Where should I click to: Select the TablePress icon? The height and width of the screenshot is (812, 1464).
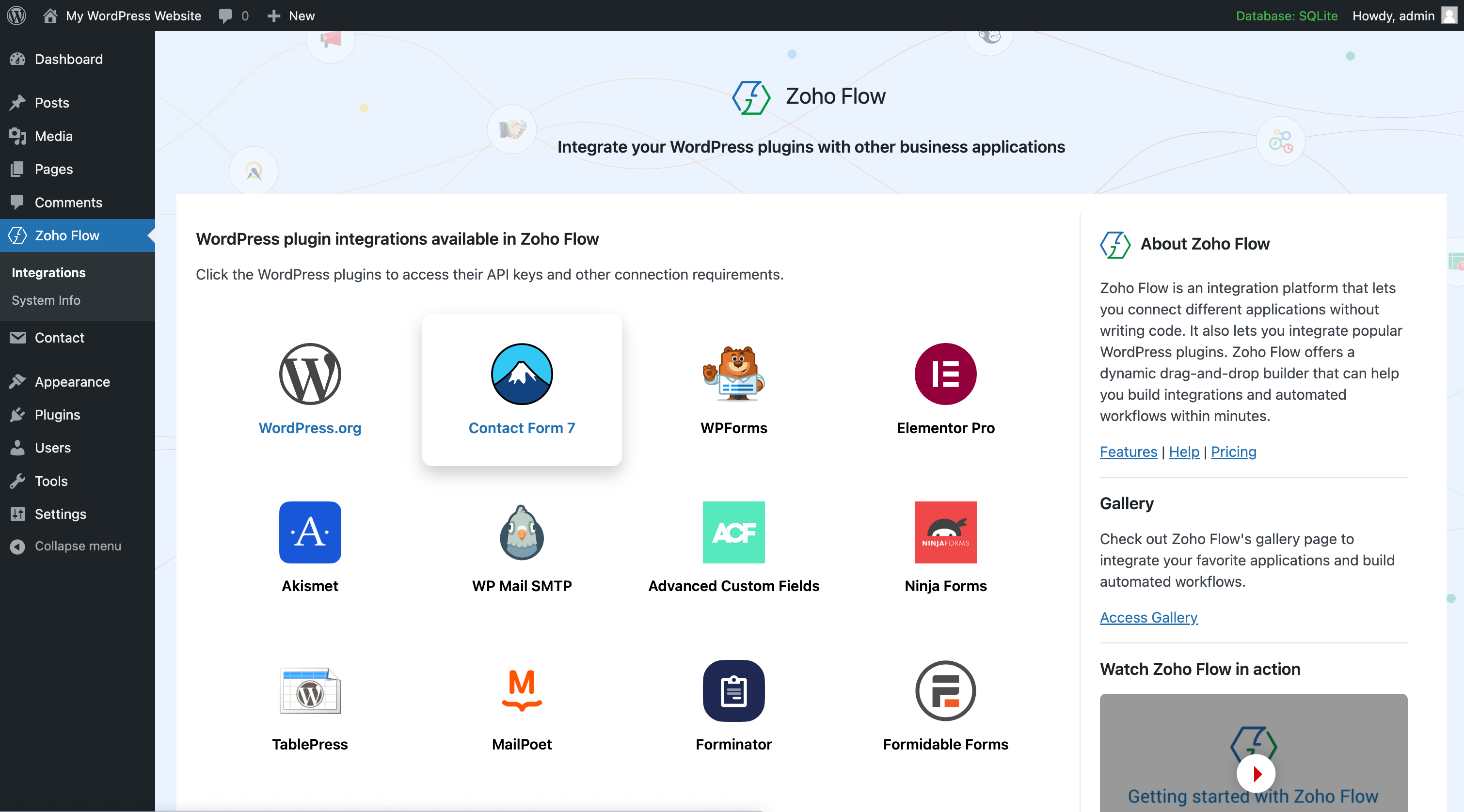click(x=310, y=690)
